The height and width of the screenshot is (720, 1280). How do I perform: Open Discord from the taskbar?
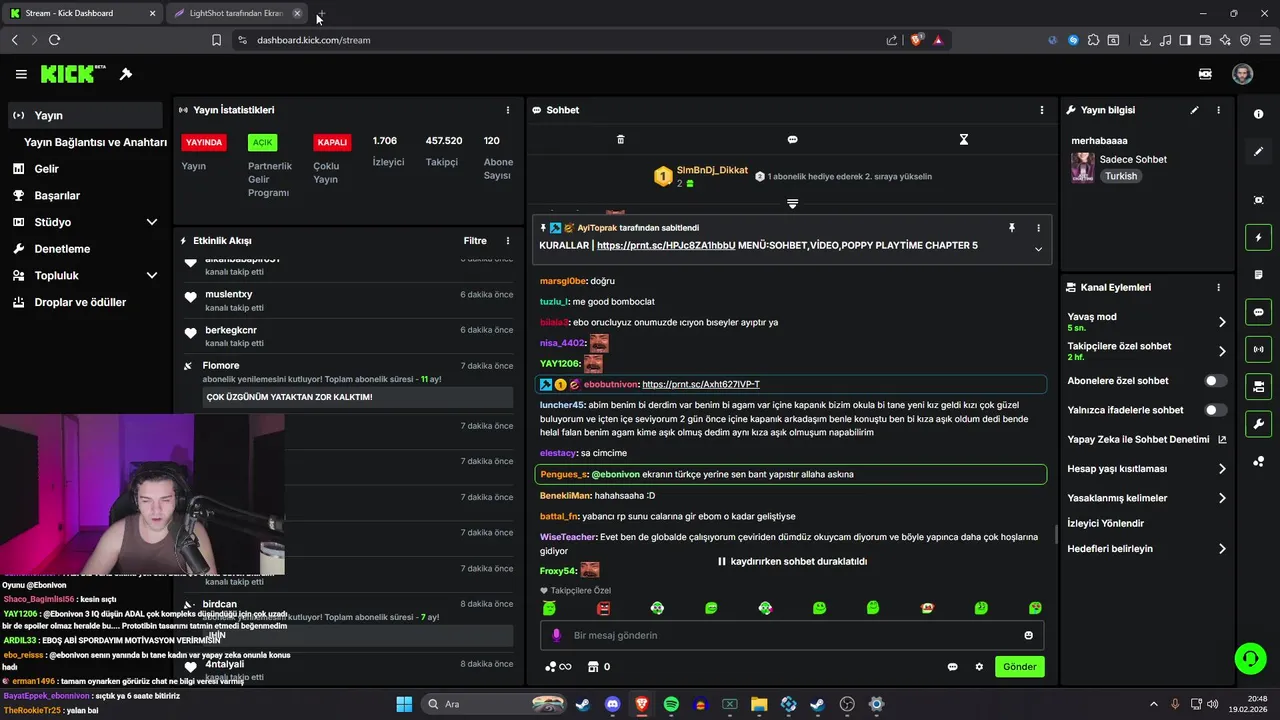[612, 704]
